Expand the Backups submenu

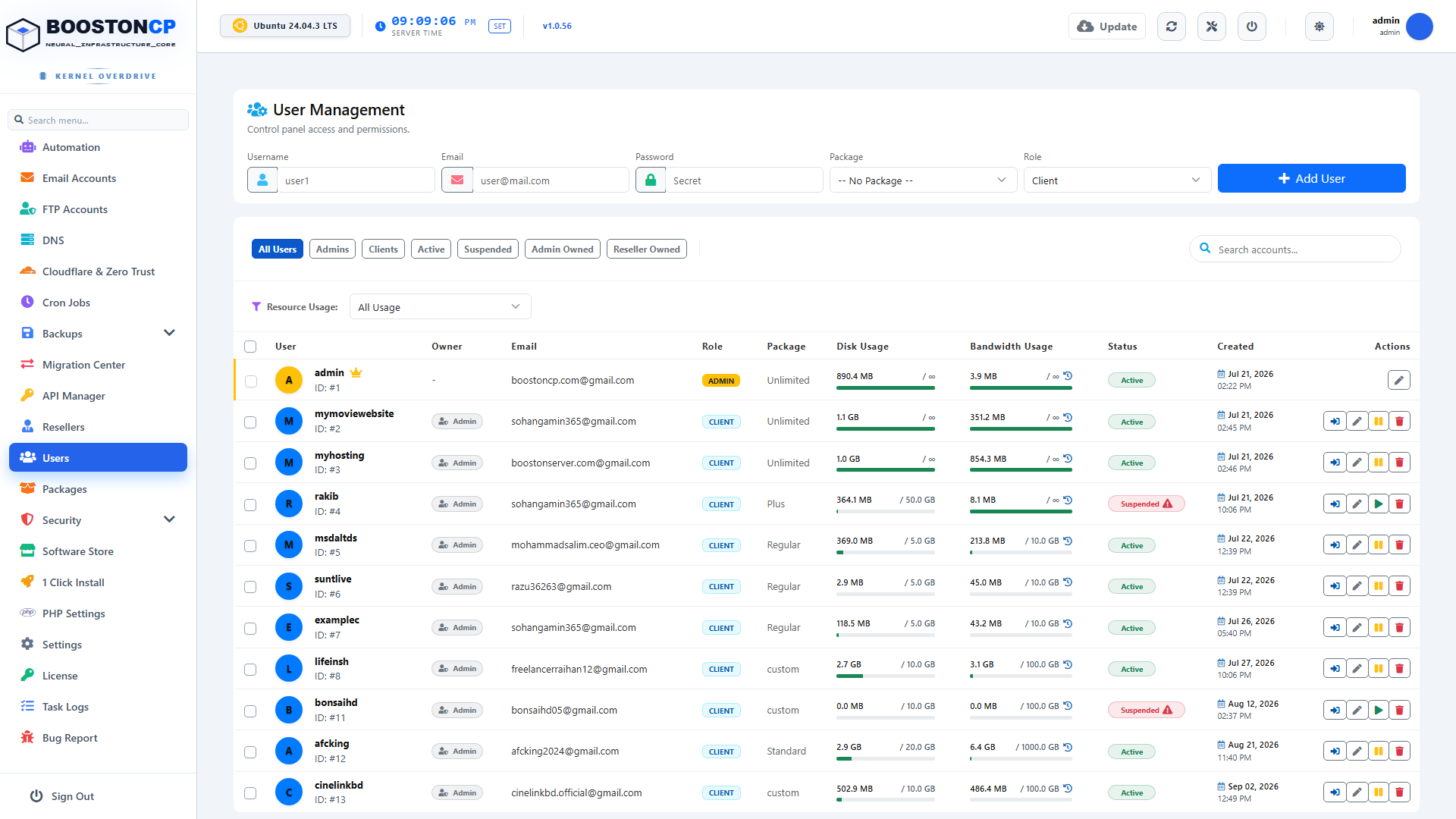pos(170,333)
